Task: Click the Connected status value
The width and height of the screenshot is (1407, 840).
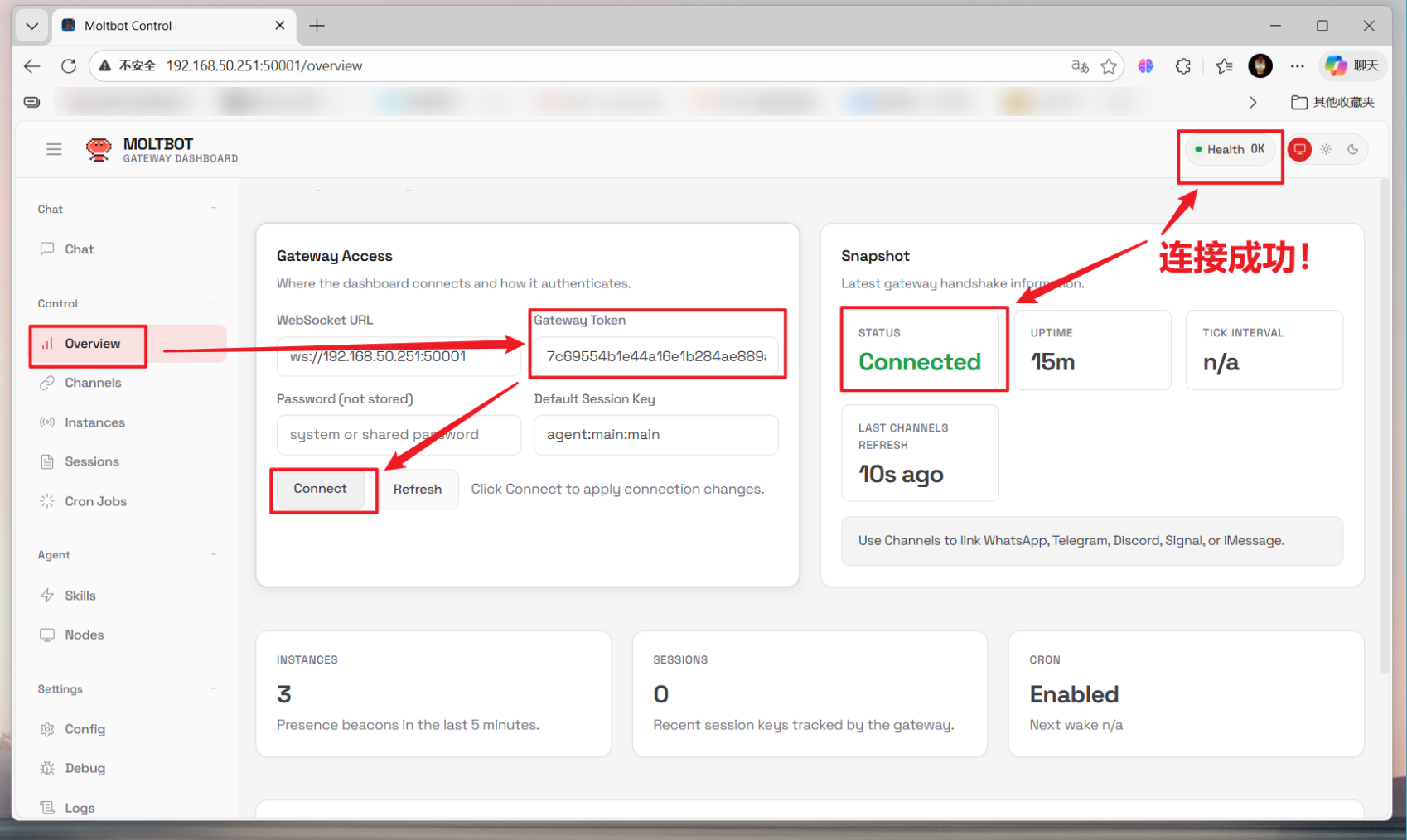Action: (x=919, y=362)
